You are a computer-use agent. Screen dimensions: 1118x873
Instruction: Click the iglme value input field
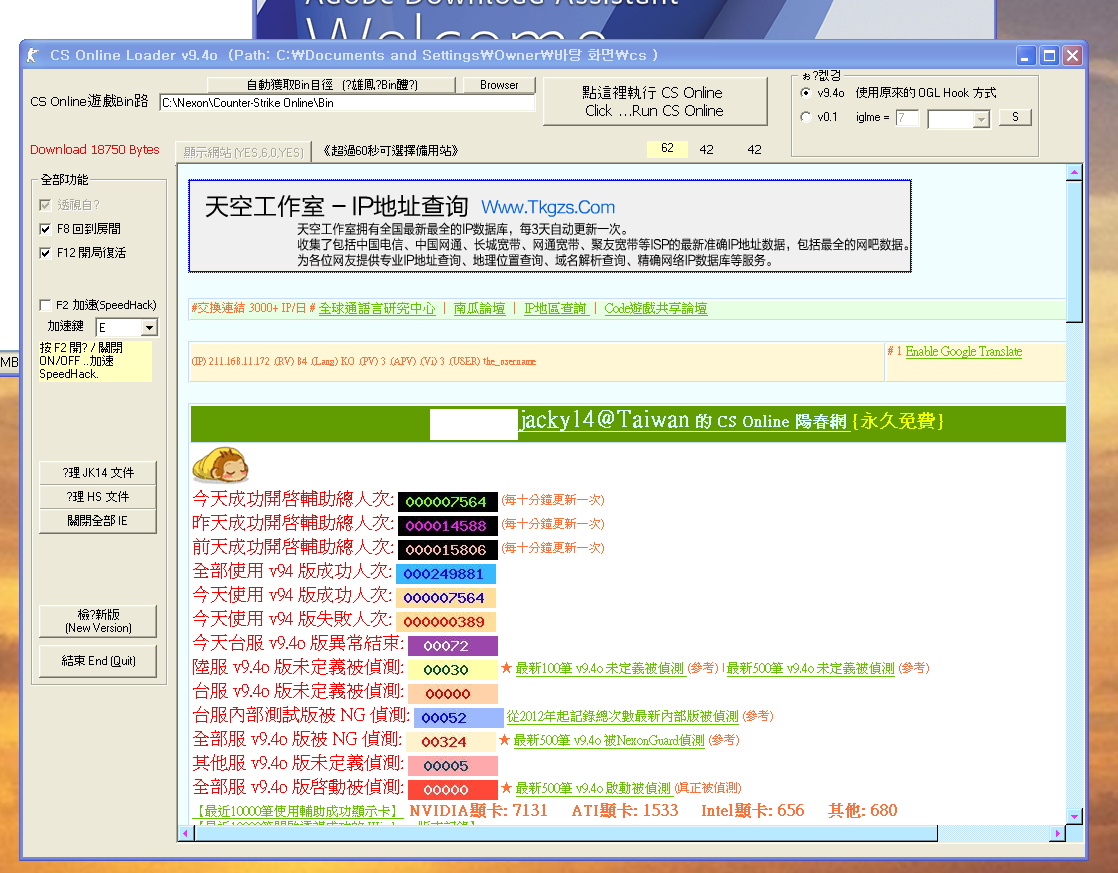pyautogui.click(x=907, y=118)
